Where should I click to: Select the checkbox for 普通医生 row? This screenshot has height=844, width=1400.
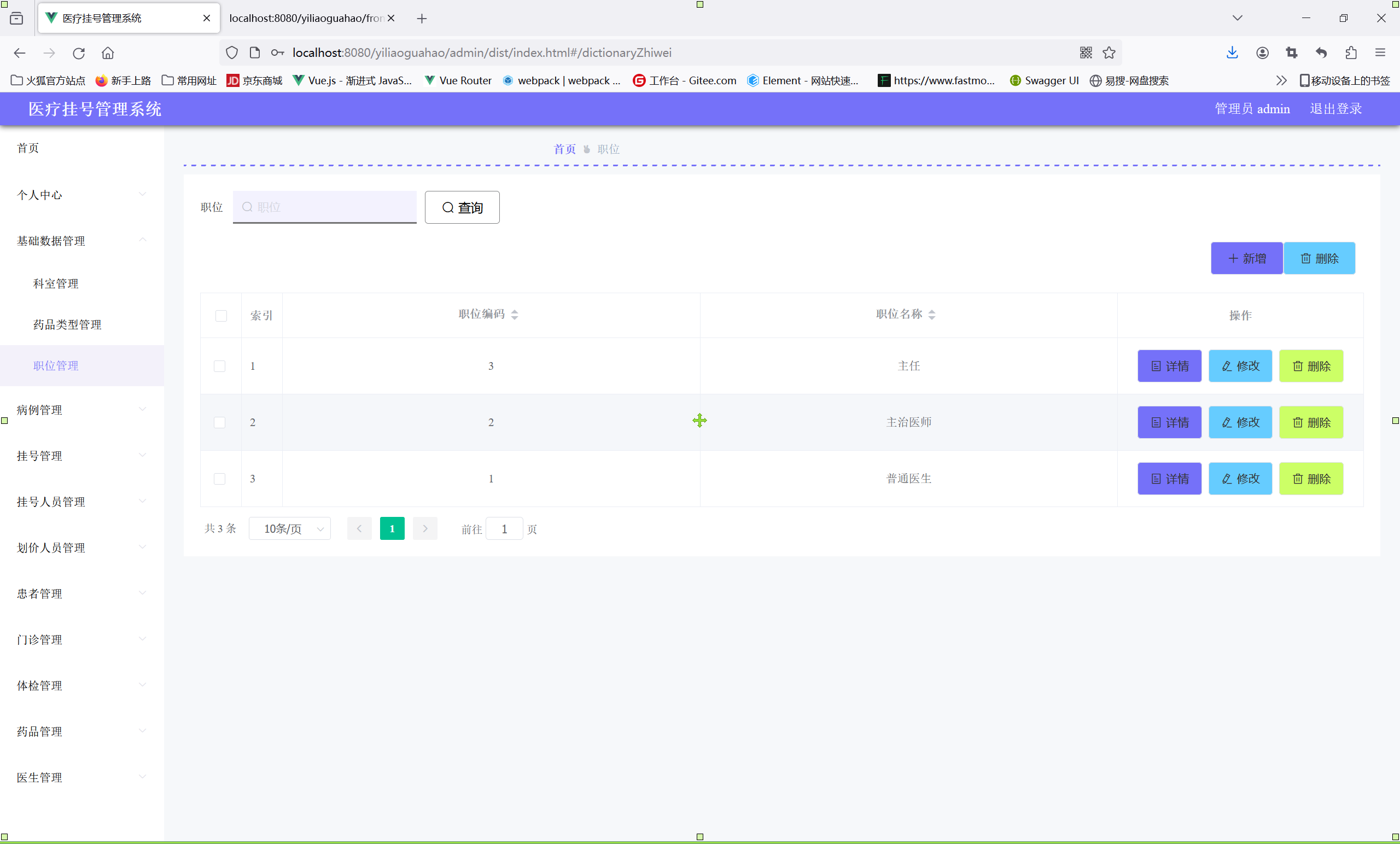point(219,479)
